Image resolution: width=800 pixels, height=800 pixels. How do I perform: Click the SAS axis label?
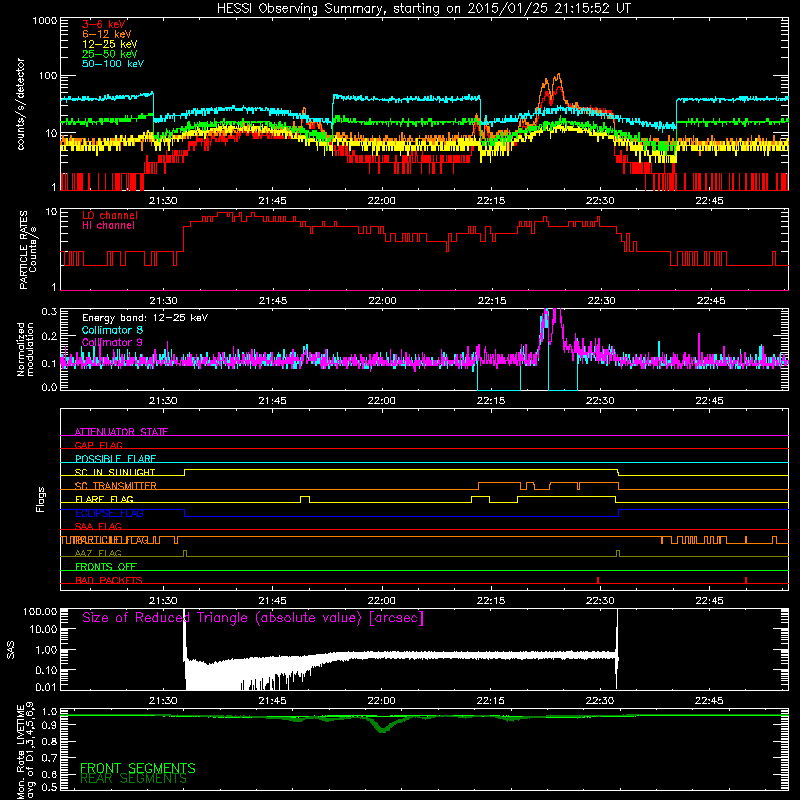pyautogui.click(x=11, y=650)
